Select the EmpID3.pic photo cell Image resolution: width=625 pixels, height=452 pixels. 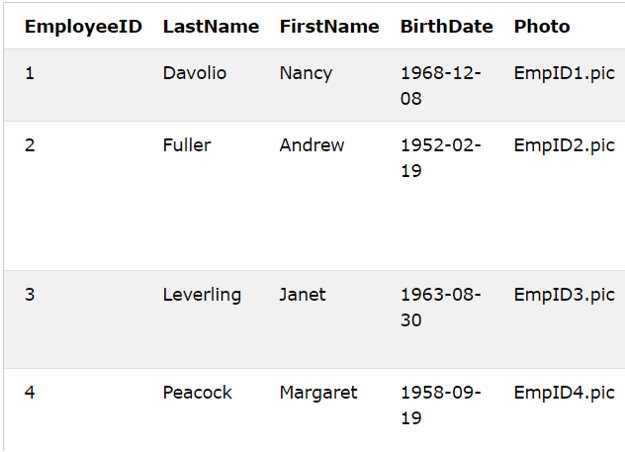(x=564, y=295)
